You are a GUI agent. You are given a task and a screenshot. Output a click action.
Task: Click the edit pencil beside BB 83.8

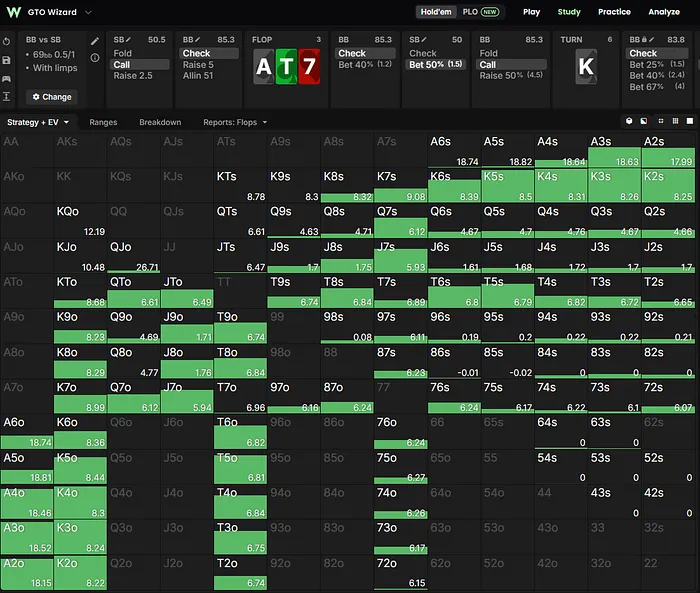(x=651, y=40)
